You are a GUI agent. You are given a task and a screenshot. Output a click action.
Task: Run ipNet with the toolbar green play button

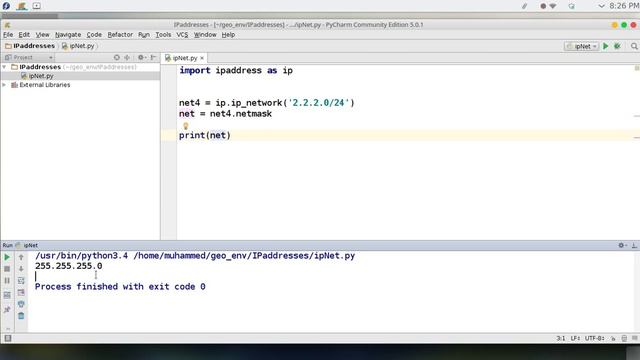point(606,46)
